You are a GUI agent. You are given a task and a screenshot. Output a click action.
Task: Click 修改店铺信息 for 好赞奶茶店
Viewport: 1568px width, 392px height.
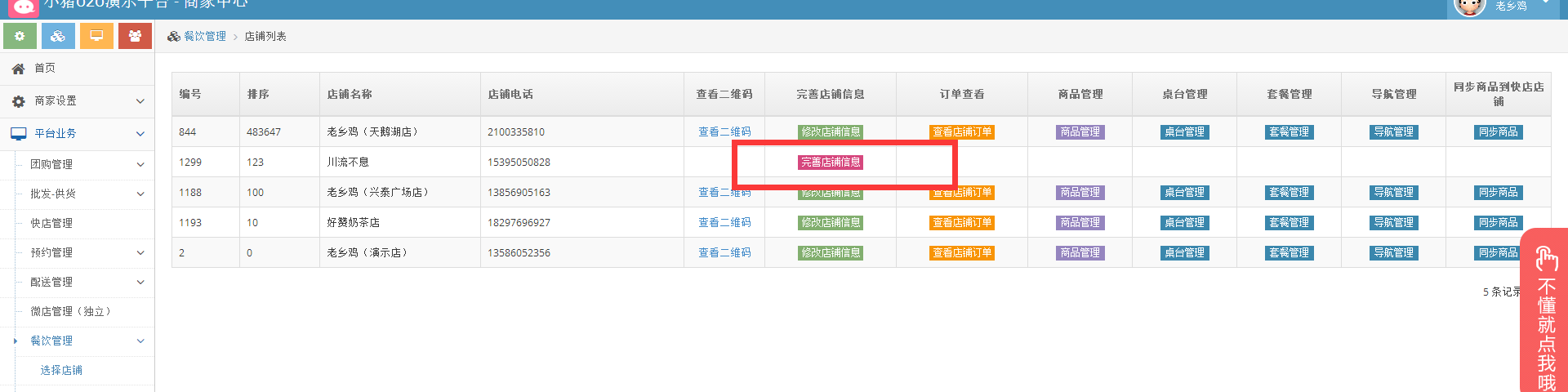pos(831,223)
